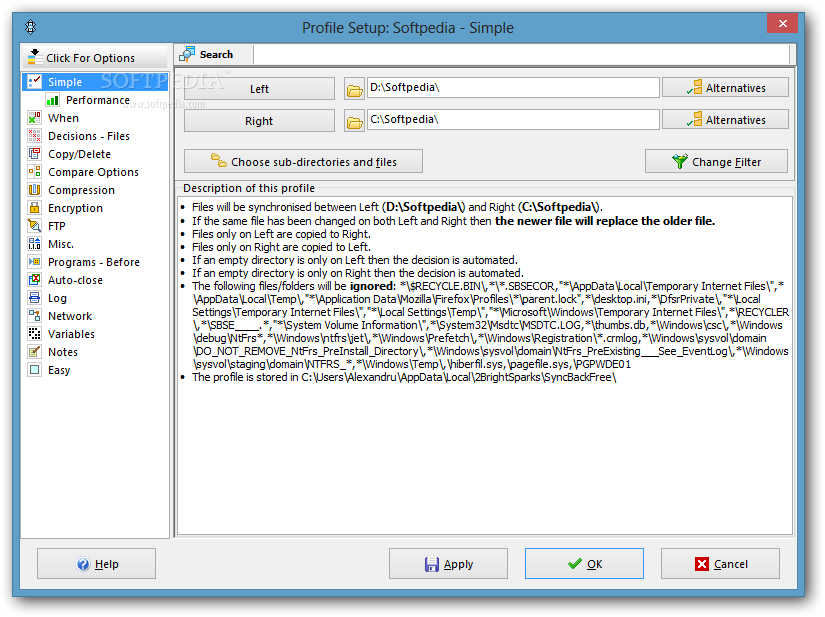825x617 pixels.
Task: Apply the profile settings
Action: [448, 564]
